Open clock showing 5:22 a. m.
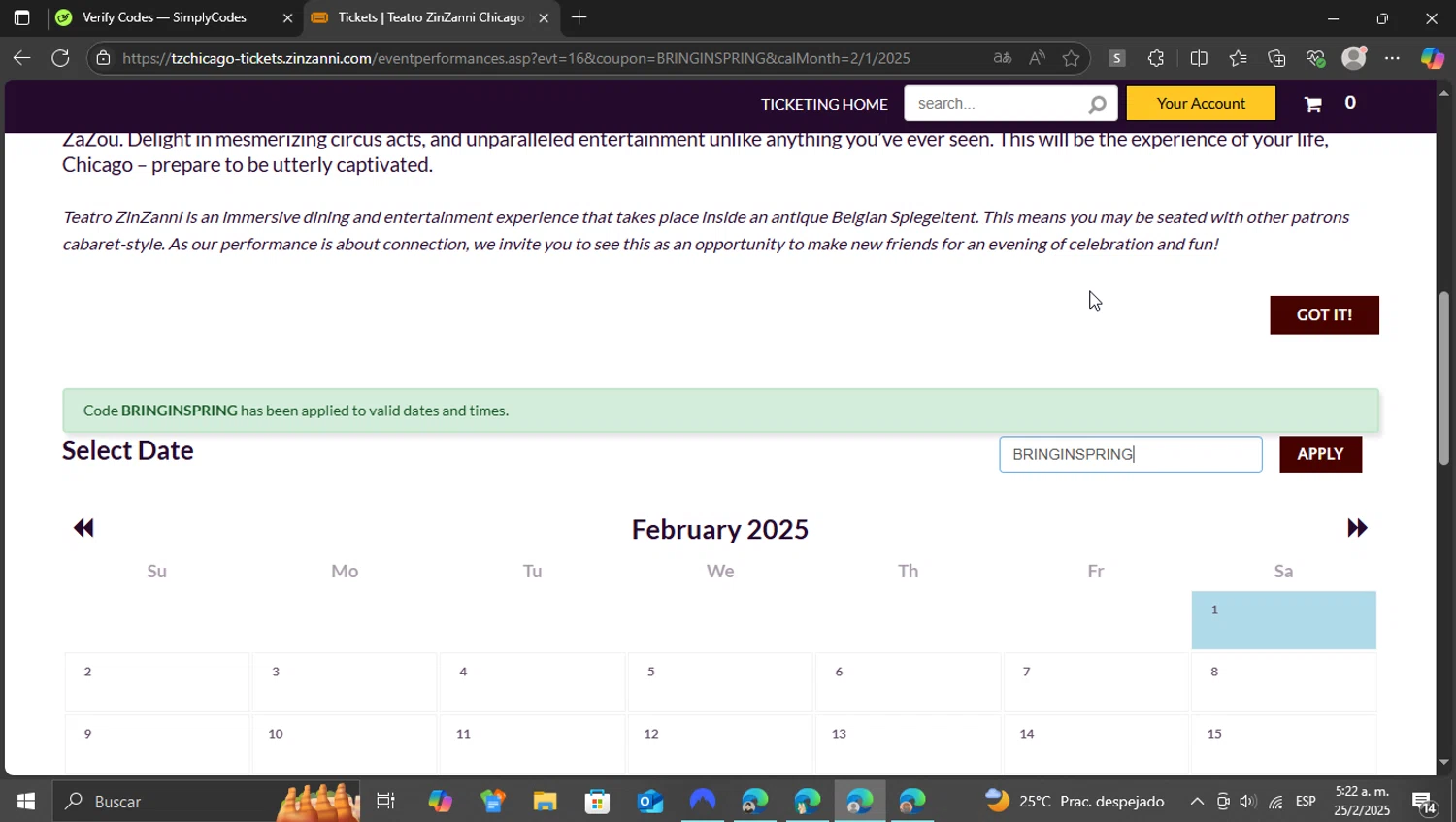 [1362, 802]
